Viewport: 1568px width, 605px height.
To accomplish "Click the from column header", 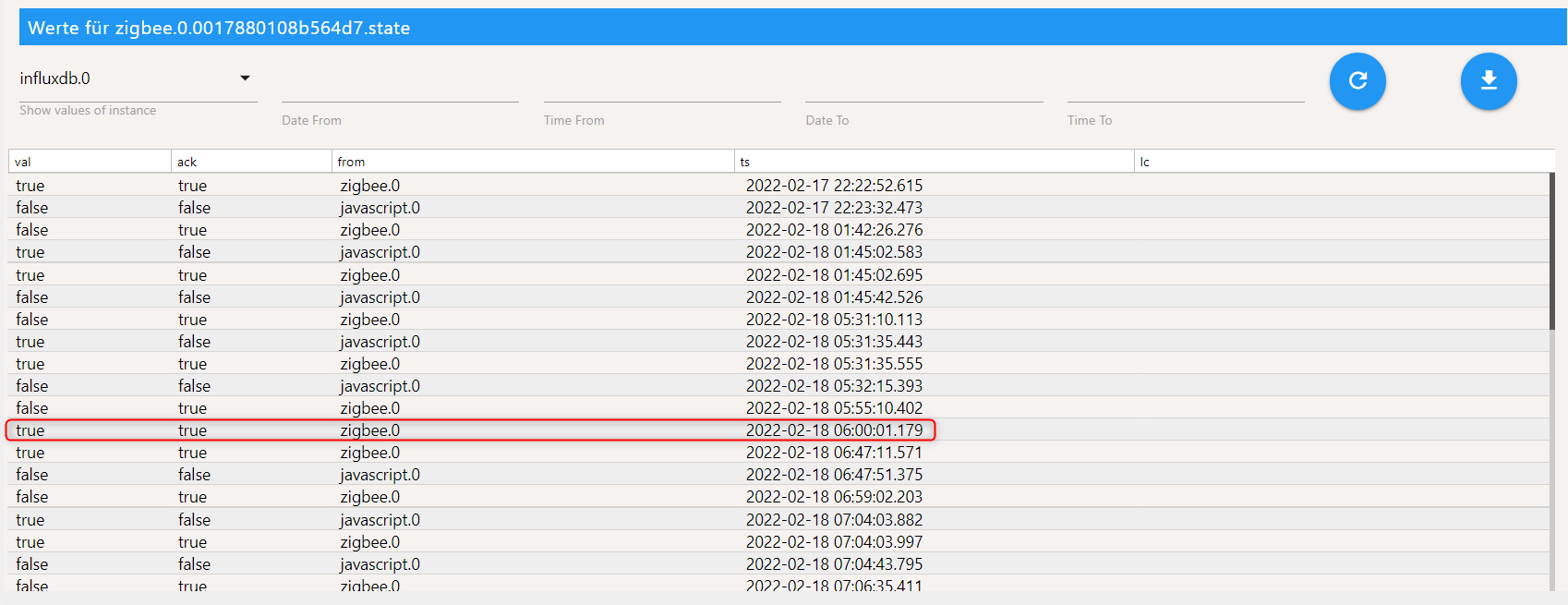I will coord(533,162).
